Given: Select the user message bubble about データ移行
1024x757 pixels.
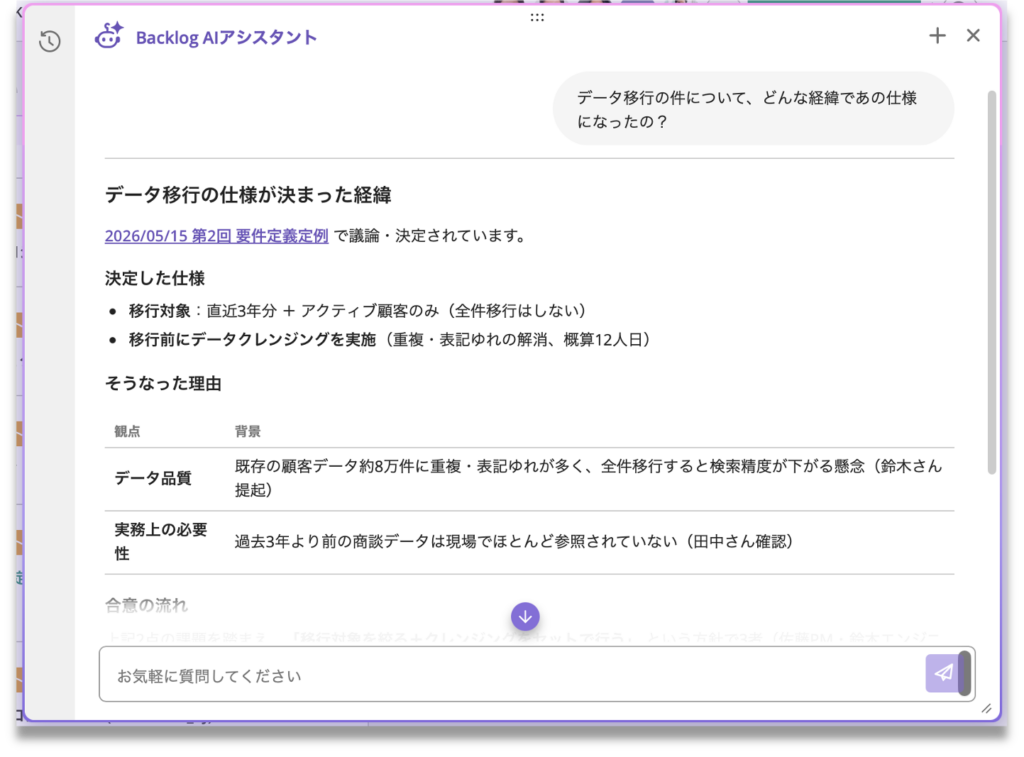Looking at the screenshot, I should coord(753,109).
